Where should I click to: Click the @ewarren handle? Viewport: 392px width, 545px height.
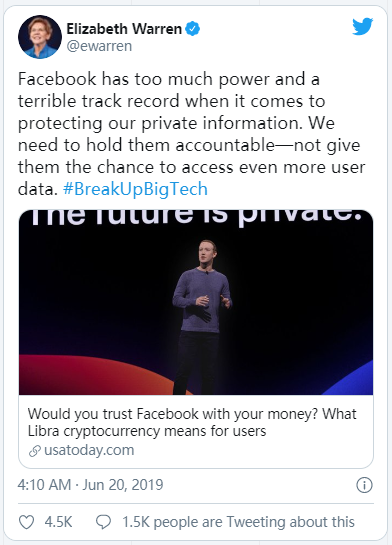pyautogui.click(x=99, y=46)
